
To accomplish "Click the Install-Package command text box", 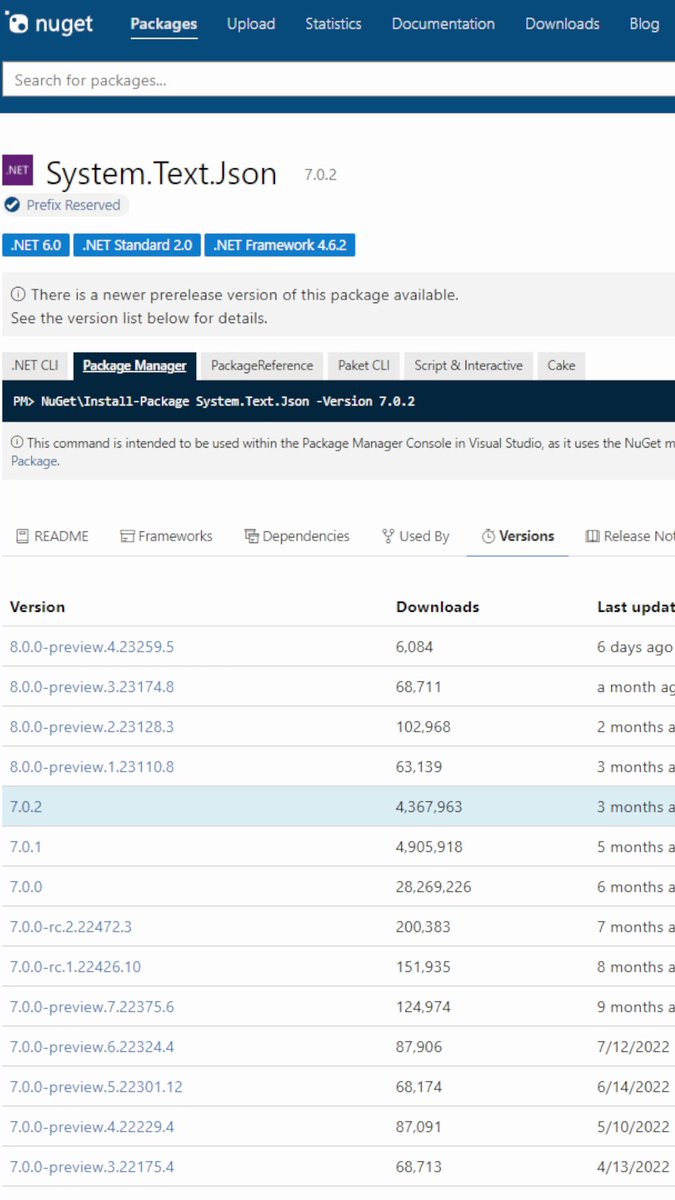I will (338, 401).
